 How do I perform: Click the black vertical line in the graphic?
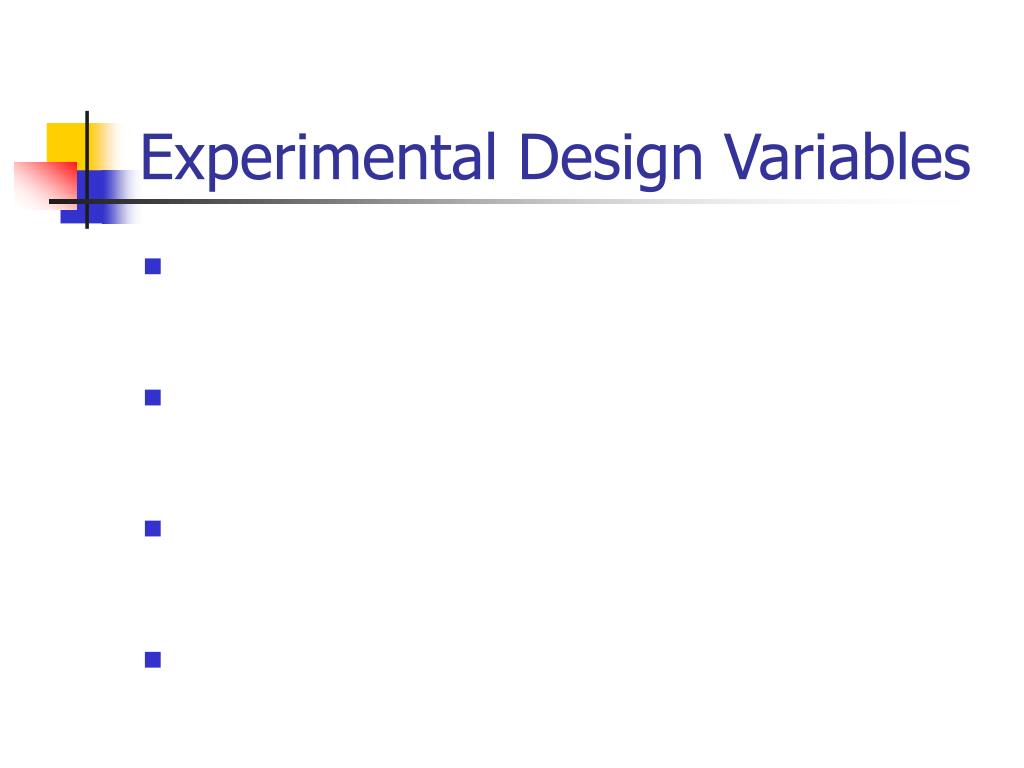point(87,170)
